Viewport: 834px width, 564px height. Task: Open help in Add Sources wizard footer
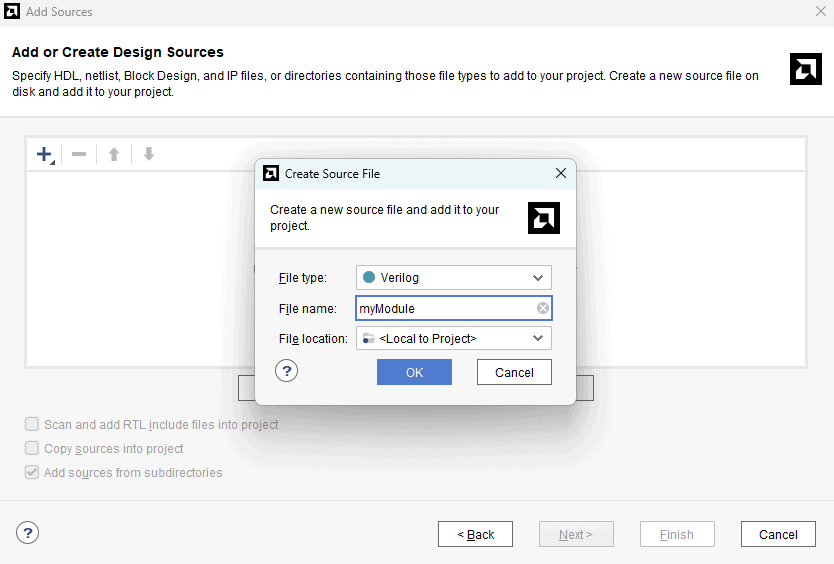[x=28, y=533]
